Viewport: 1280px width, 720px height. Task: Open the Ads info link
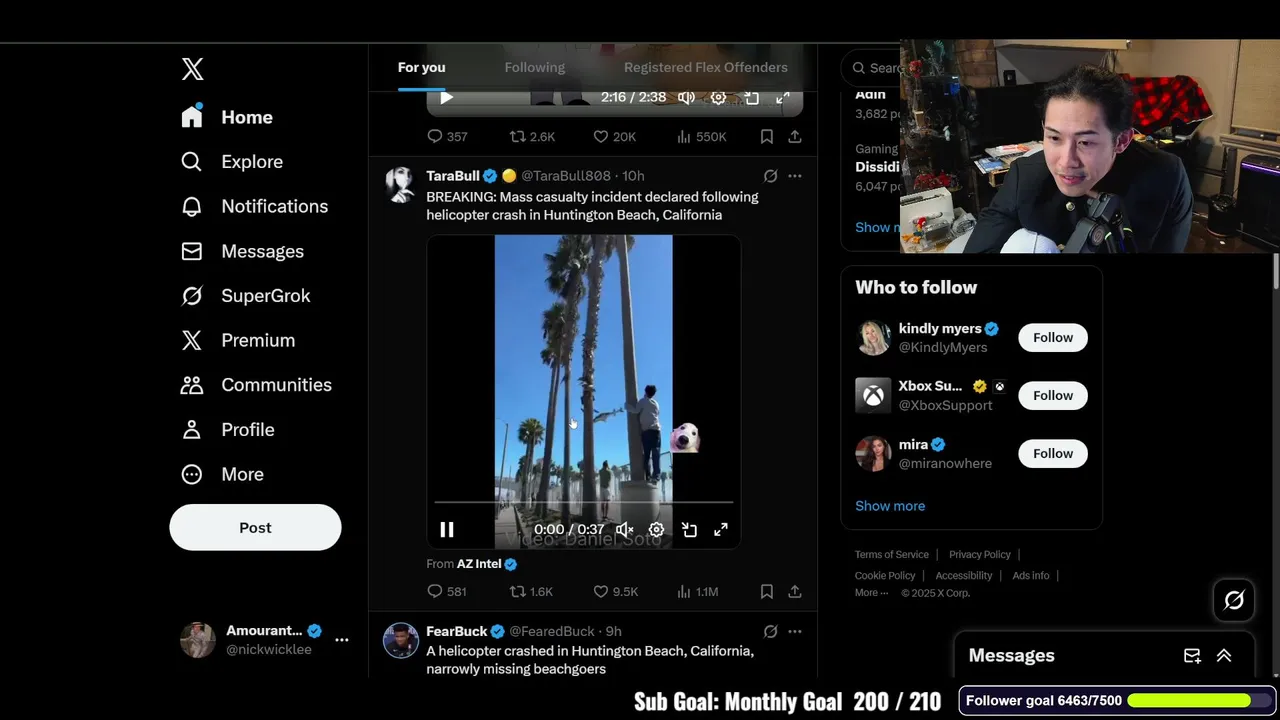coord(1031,576)
